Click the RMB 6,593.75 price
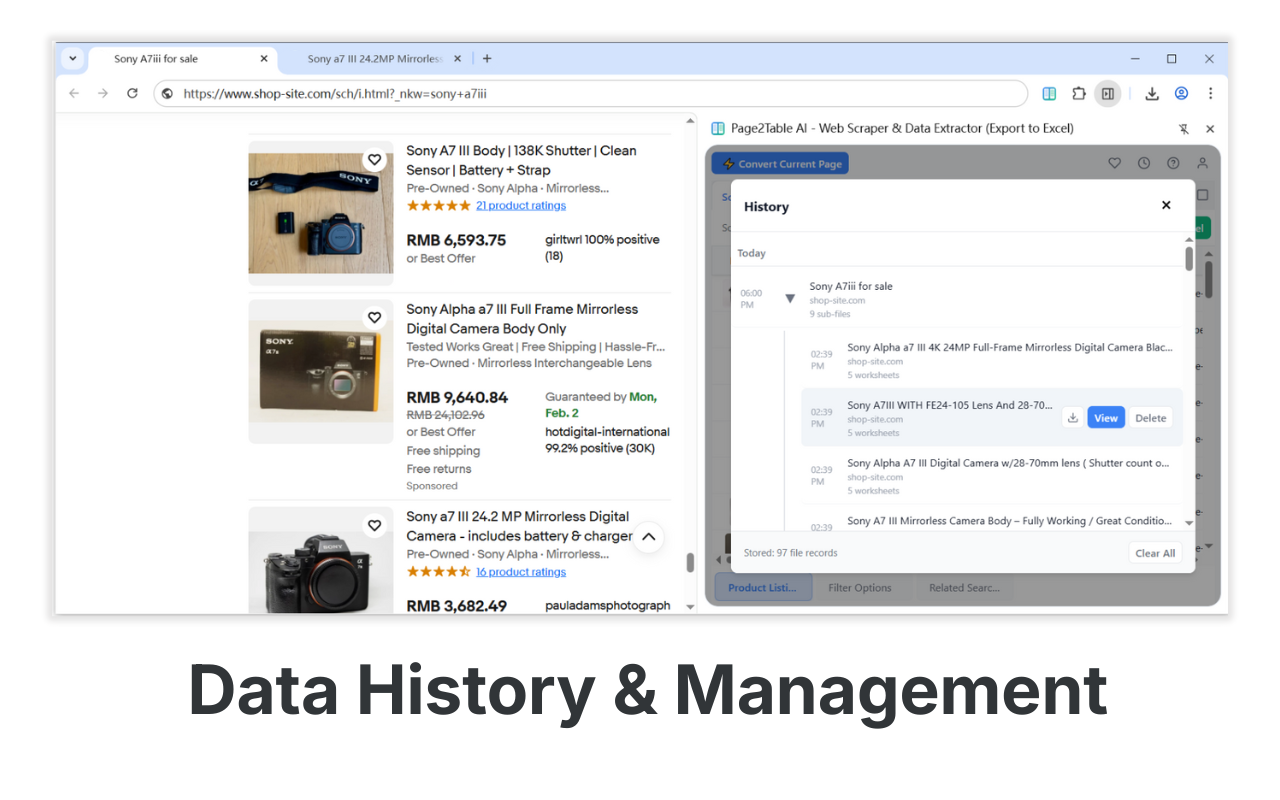This screenshot has height=800, width=1280. point(456,240)
